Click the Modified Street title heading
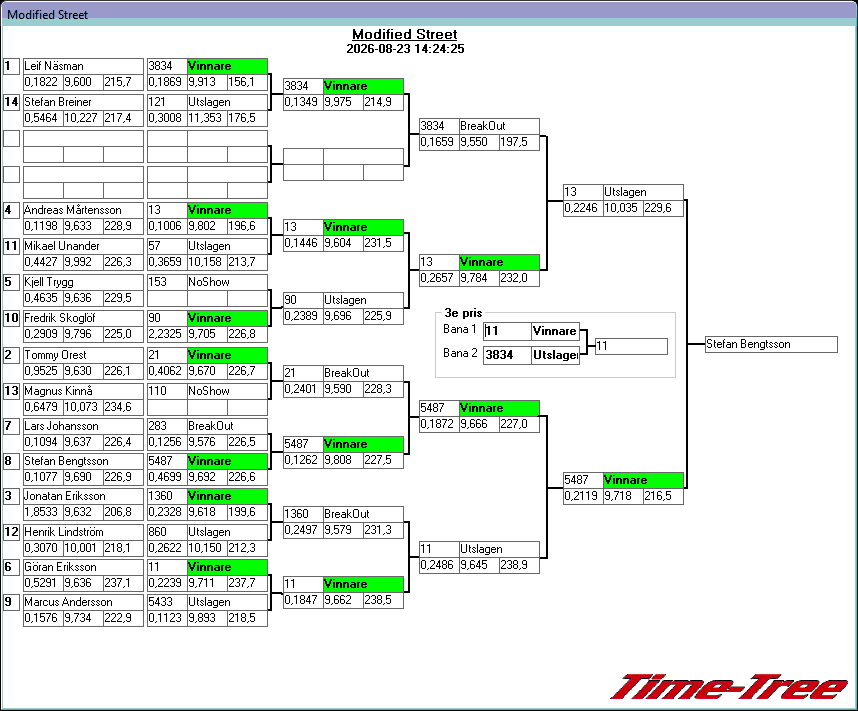Viewport: 858px width, 711px height. click(404, 34)
